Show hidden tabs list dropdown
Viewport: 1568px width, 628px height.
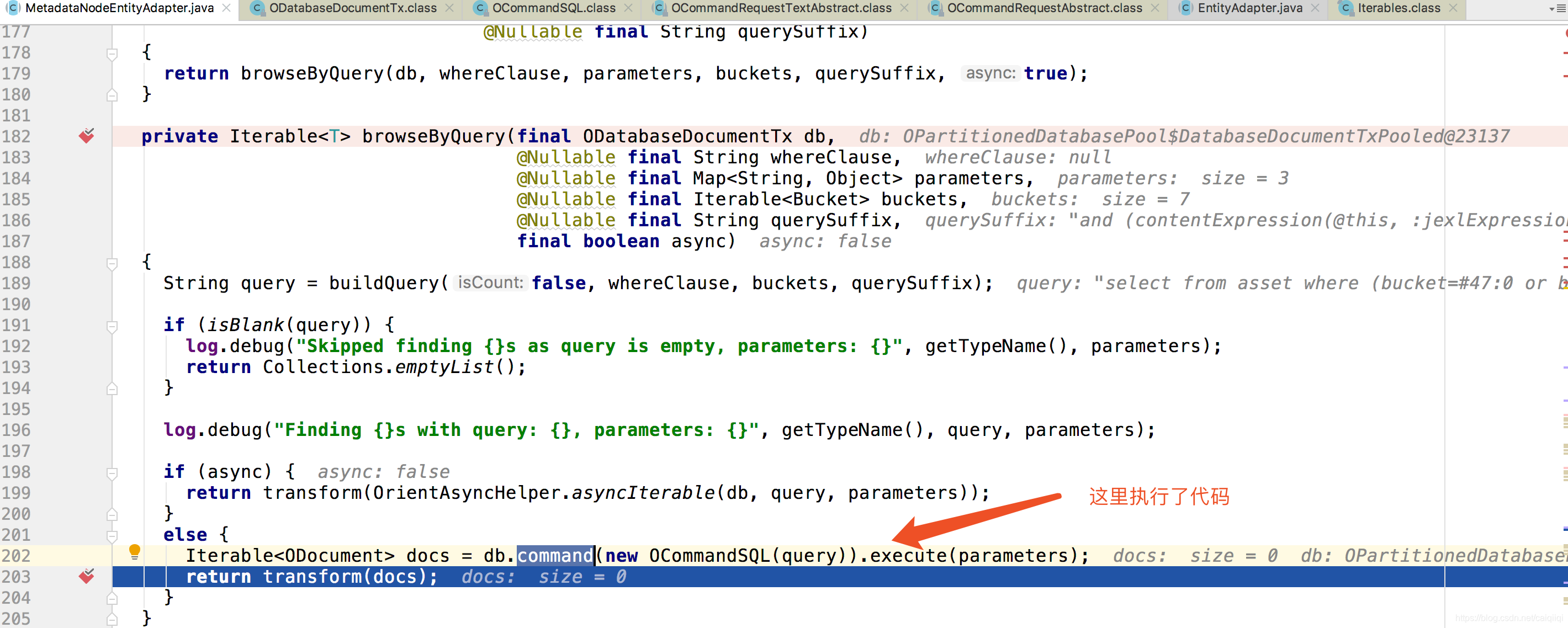click(1557, 8)
